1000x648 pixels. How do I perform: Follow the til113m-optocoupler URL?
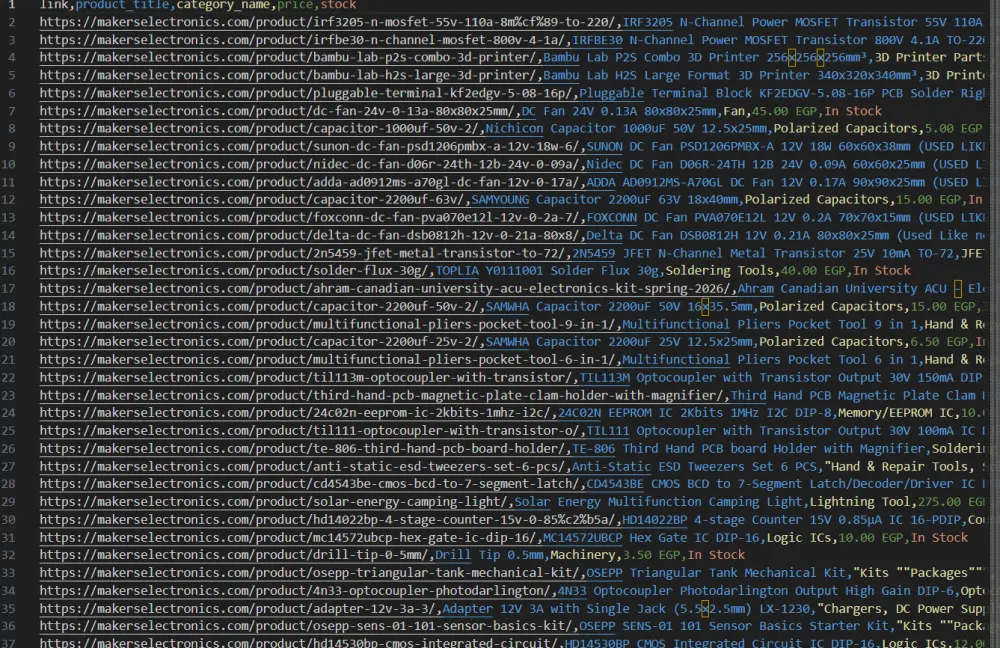tap(308, 378)
